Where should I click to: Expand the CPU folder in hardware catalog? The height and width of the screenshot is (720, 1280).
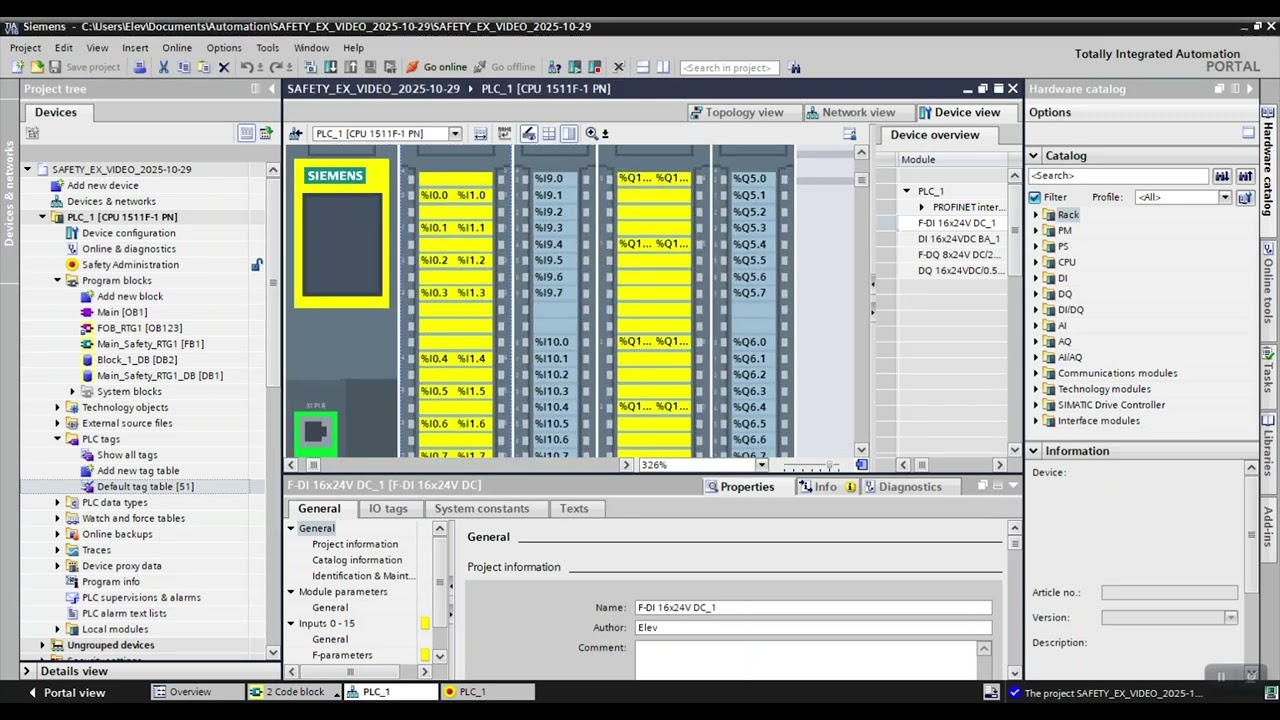[x=1036, y=263]
